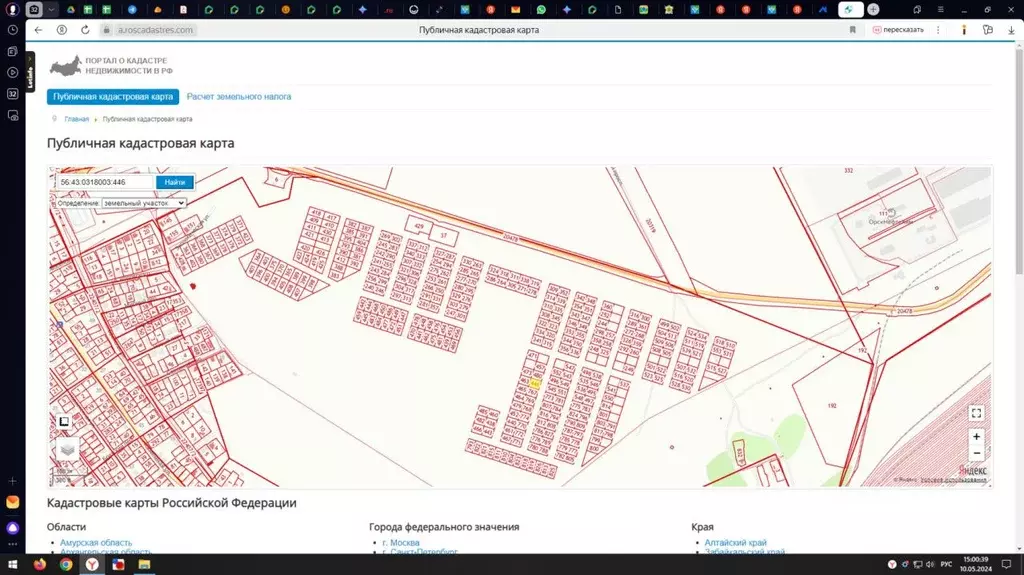This screenshot has width=1024, height=575.
Task: Open the Алтайский край link
Action: coord(735,542)
